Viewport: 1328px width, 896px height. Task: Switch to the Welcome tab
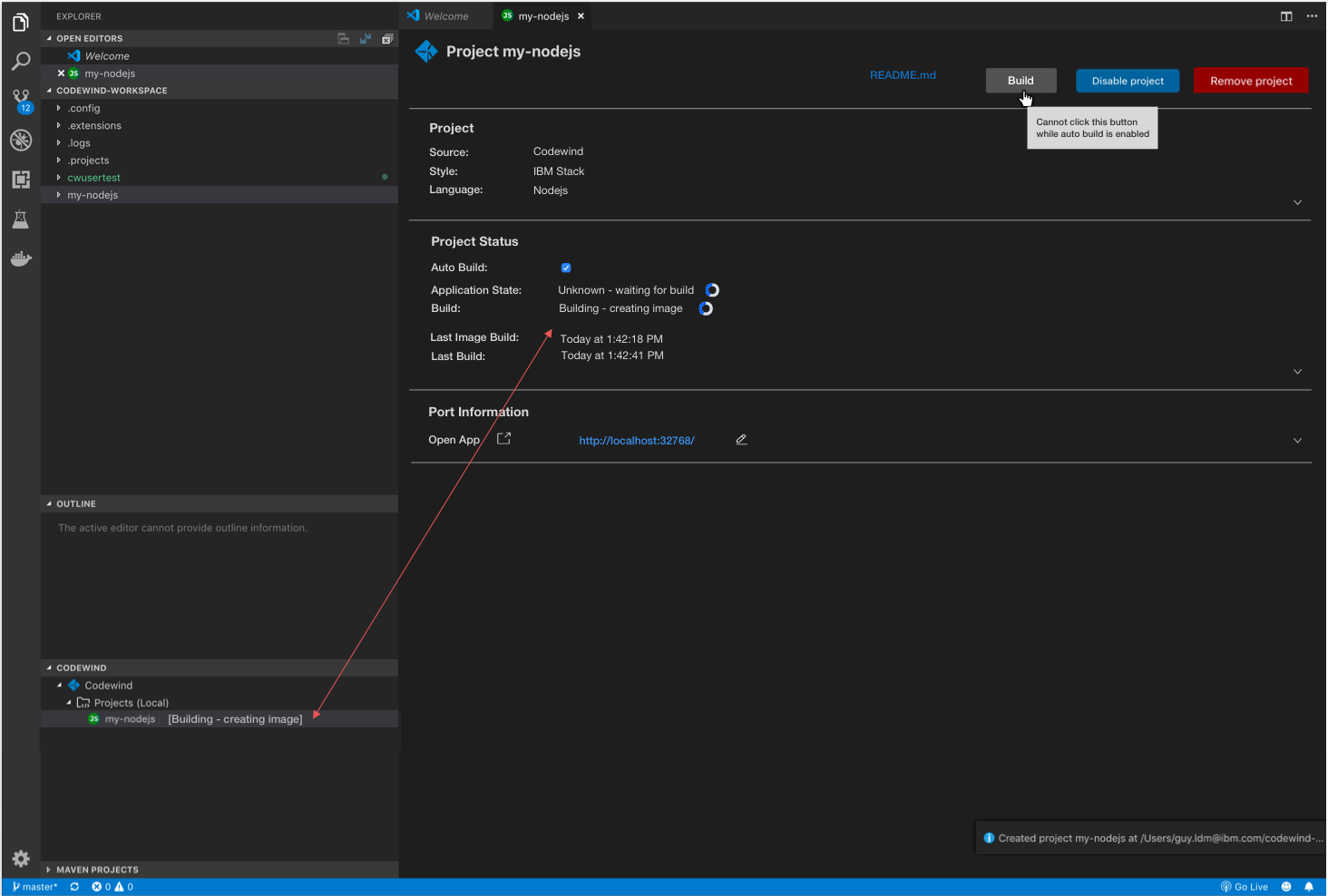[x=446, y=15]
